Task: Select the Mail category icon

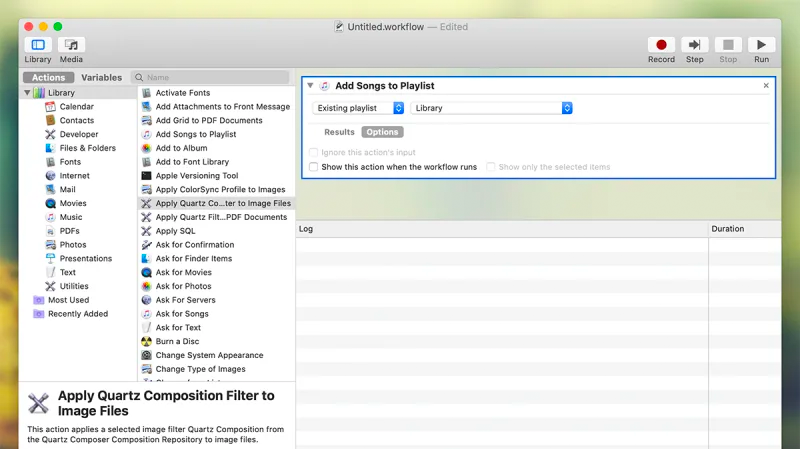Action: click(50, 189)
